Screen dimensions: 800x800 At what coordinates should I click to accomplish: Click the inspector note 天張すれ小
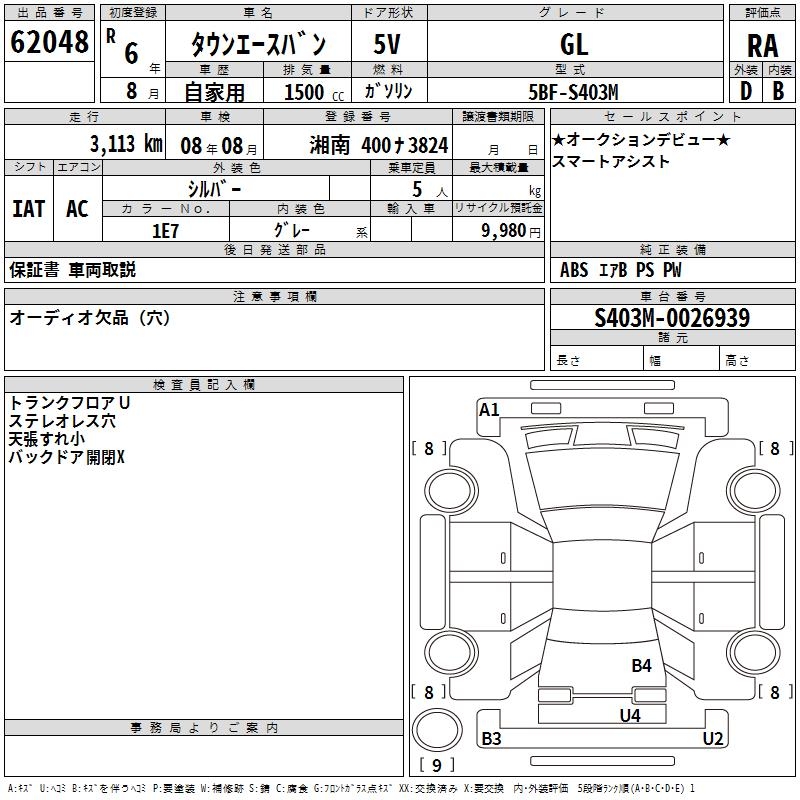tap(47, 439)
